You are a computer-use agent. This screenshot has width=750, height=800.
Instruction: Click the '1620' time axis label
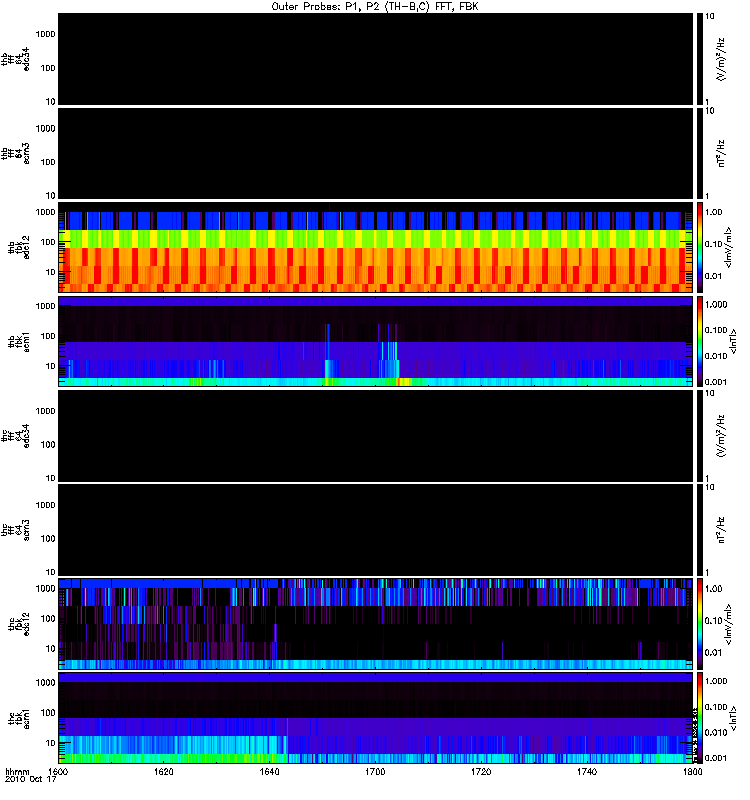(x=163, y=771)
